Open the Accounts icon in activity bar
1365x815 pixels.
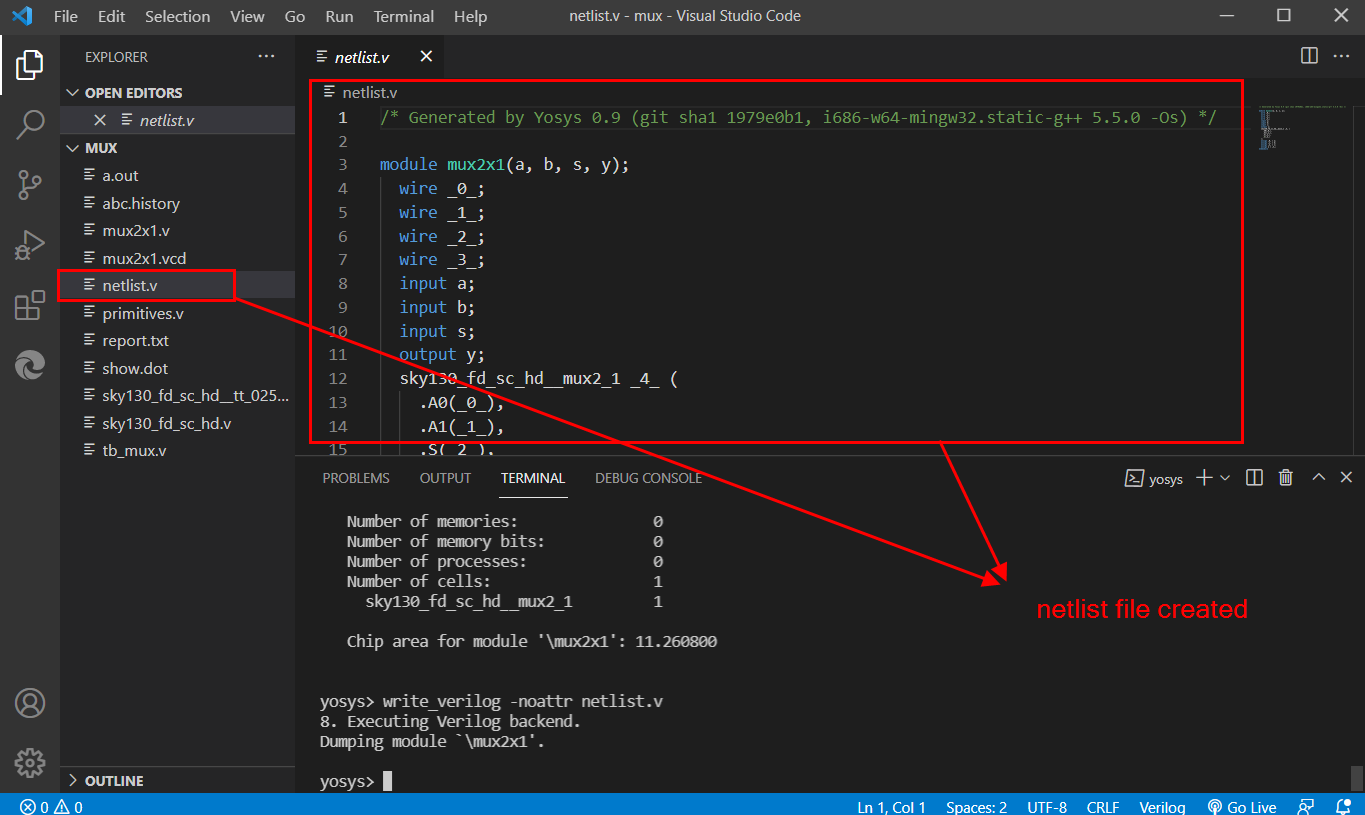(x=29, y=703)
